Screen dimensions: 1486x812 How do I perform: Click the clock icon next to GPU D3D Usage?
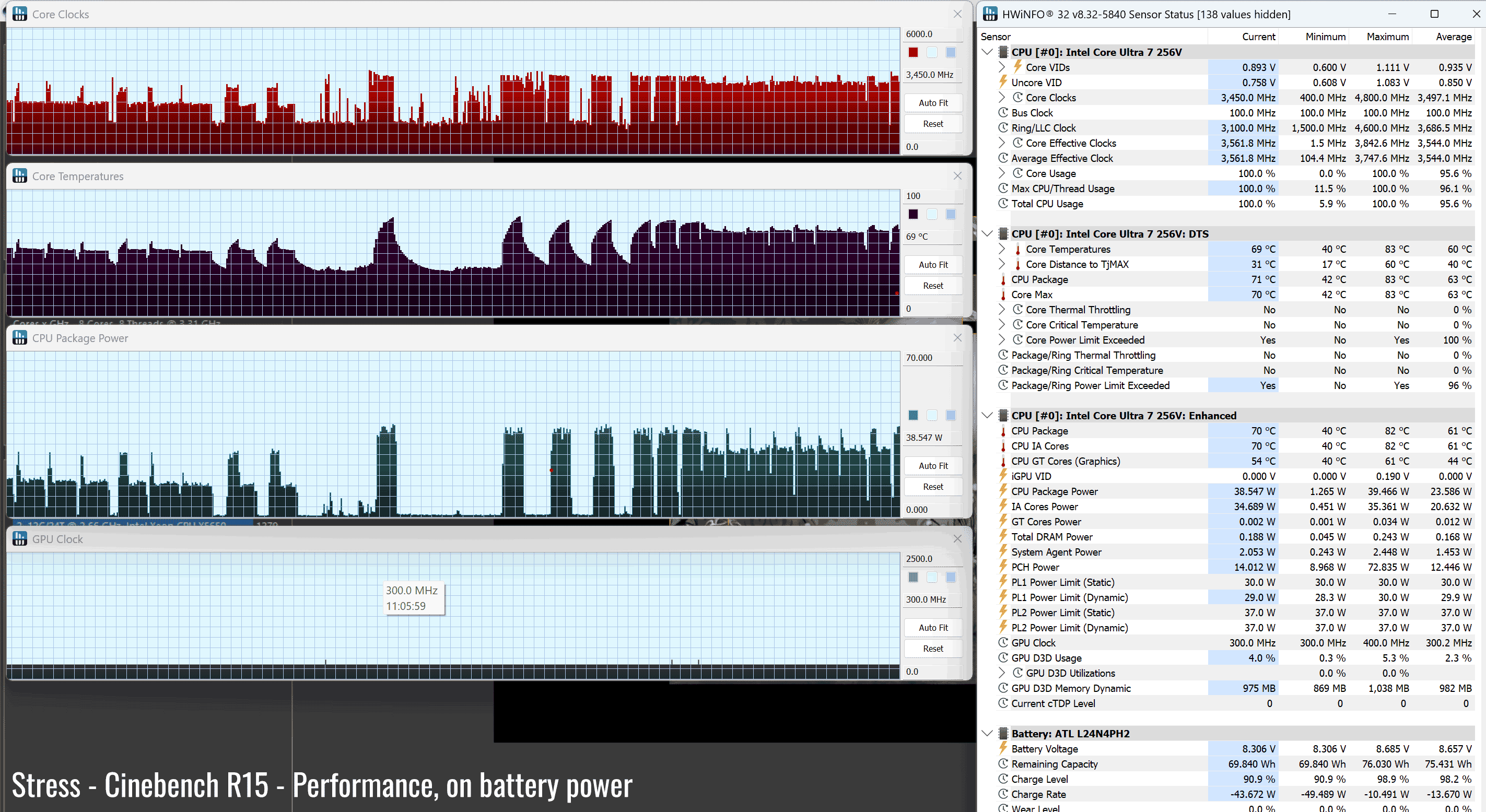[x=1003, y=658]
